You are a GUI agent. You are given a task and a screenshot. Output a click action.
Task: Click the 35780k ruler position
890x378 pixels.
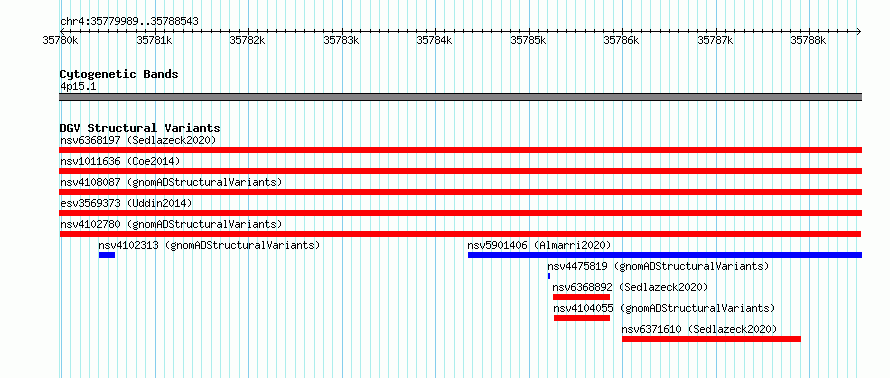tap(60, 40)
